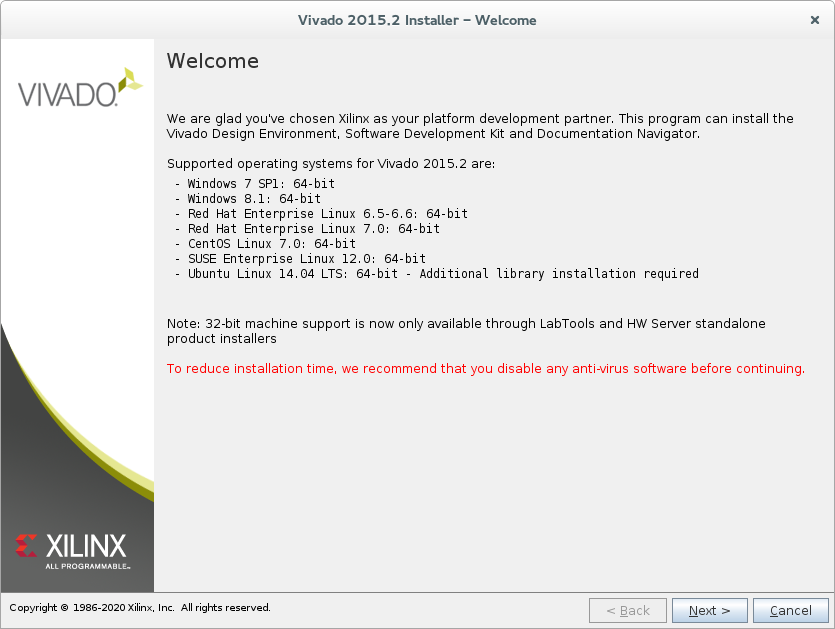835x629 pixels.
Task: Click the 'We are glad you've chosen Xilinx' paragraph
Action: coord(480,126)
